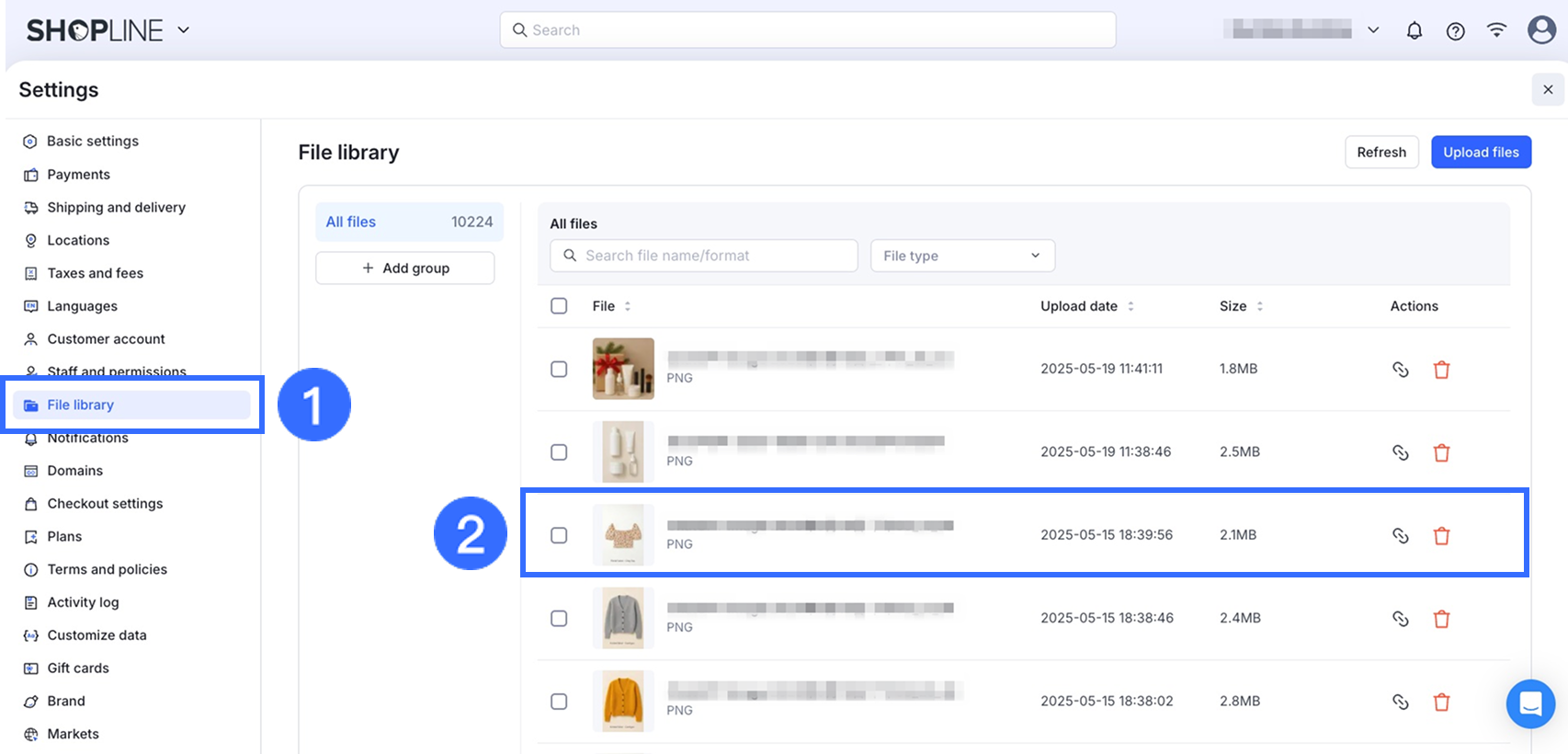Click the Locations pin icon

[30, 241]
